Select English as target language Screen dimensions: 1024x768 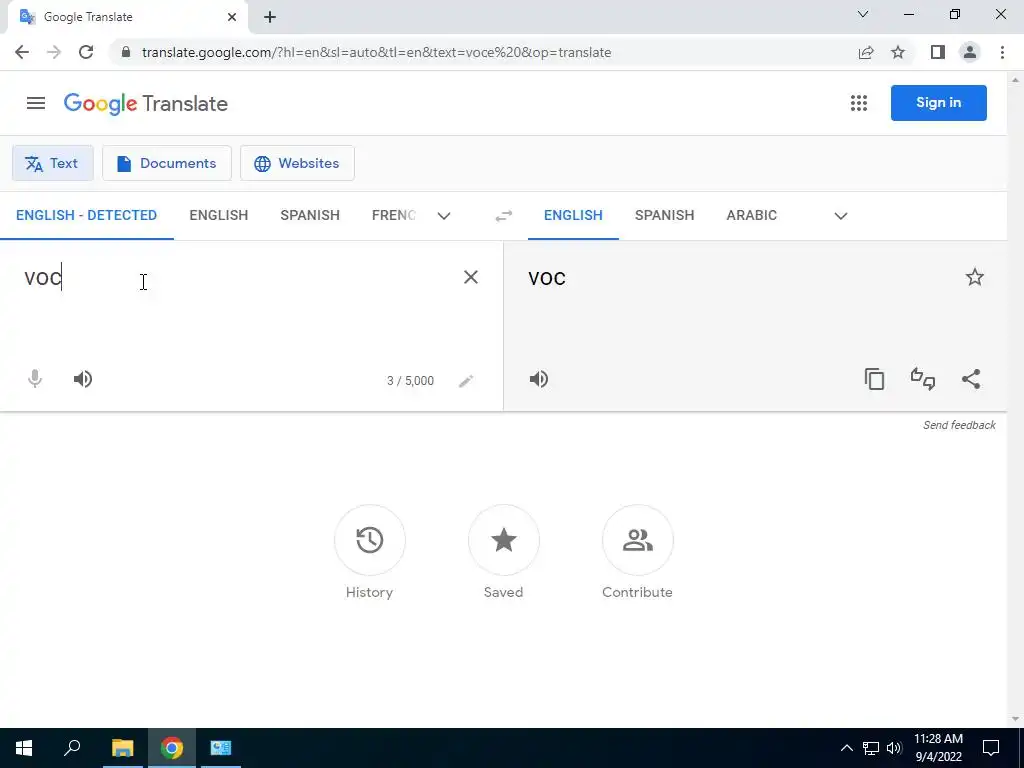click(573, 216)
